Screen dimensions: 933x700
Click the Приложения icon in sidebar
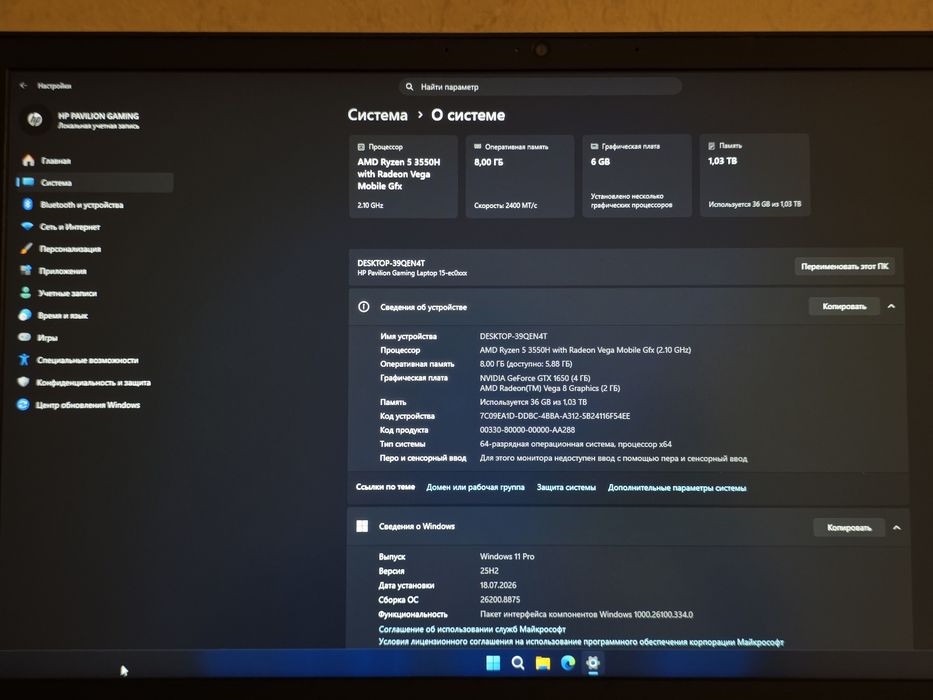coord(26,270)
